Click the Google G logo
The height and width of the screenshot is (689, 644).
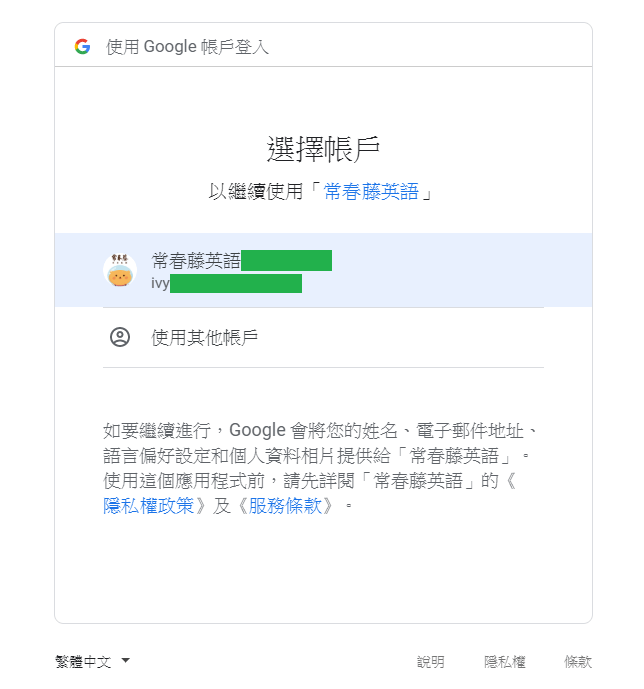click(x=82, y=47)
